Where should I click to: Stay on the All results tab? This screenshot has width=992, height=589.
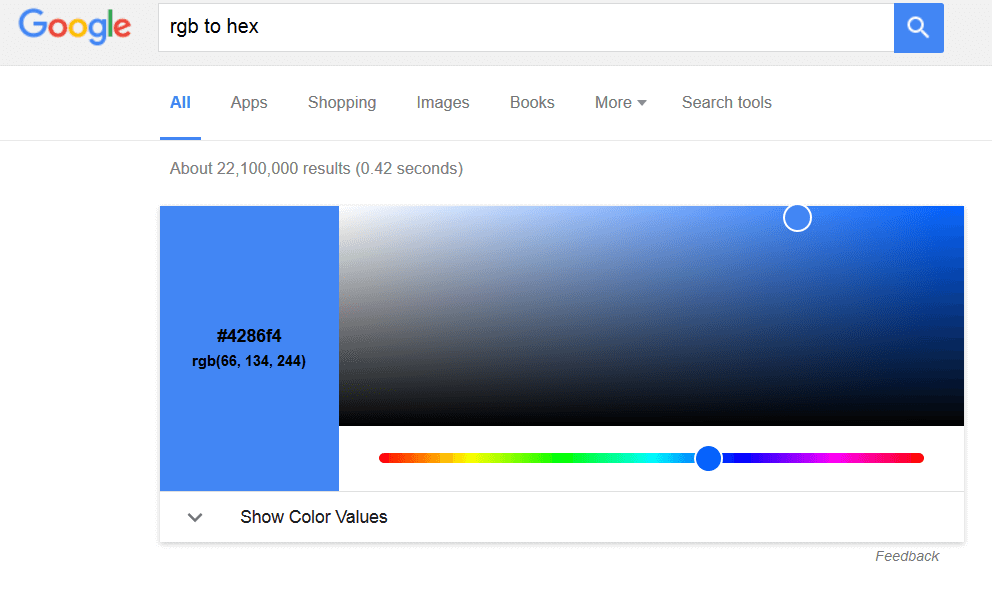coord(180,102)
